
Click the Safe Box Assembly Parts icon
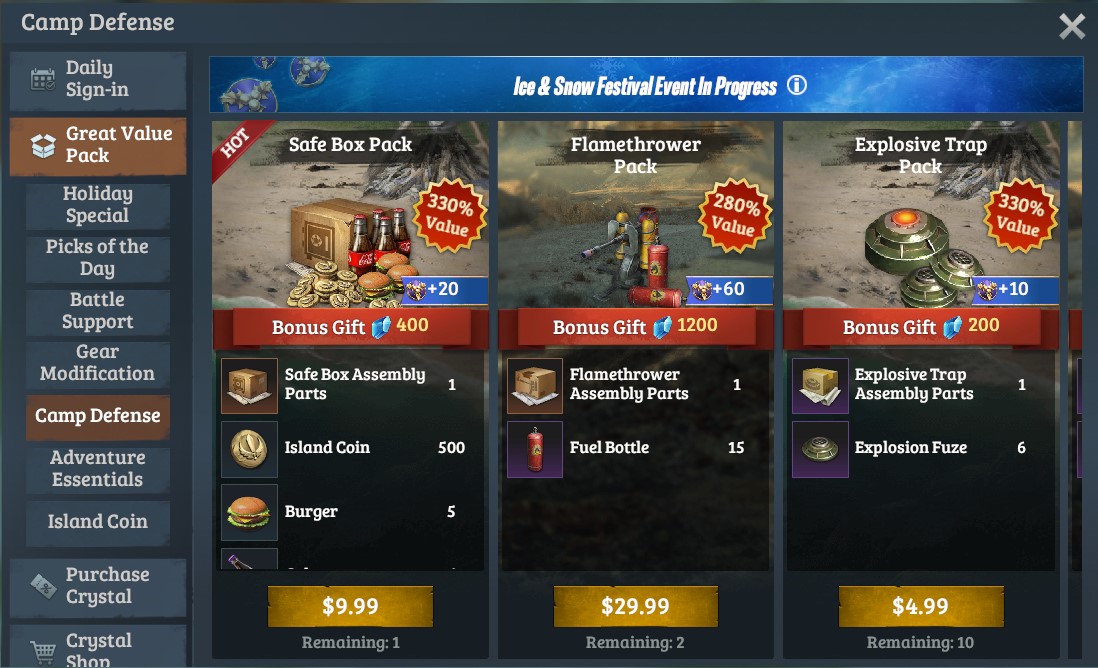pos(249,386)
